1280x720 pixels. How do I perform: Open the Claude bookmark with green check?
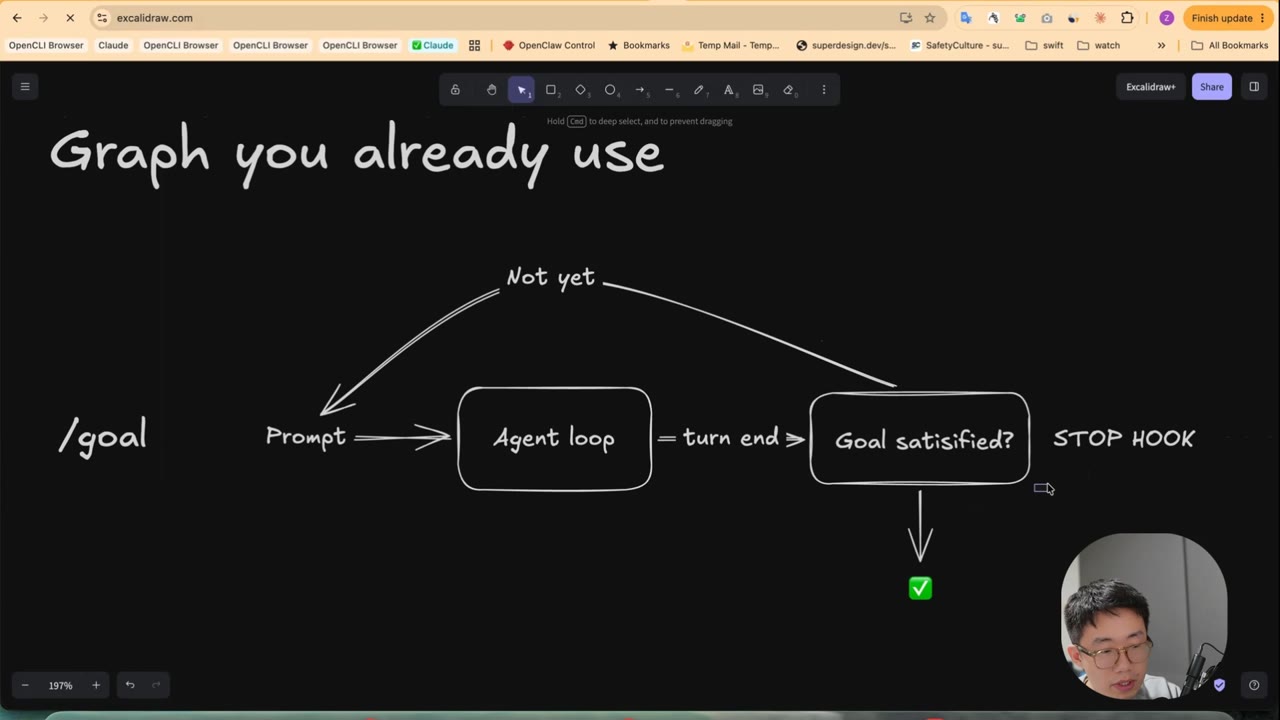[432, 45]
